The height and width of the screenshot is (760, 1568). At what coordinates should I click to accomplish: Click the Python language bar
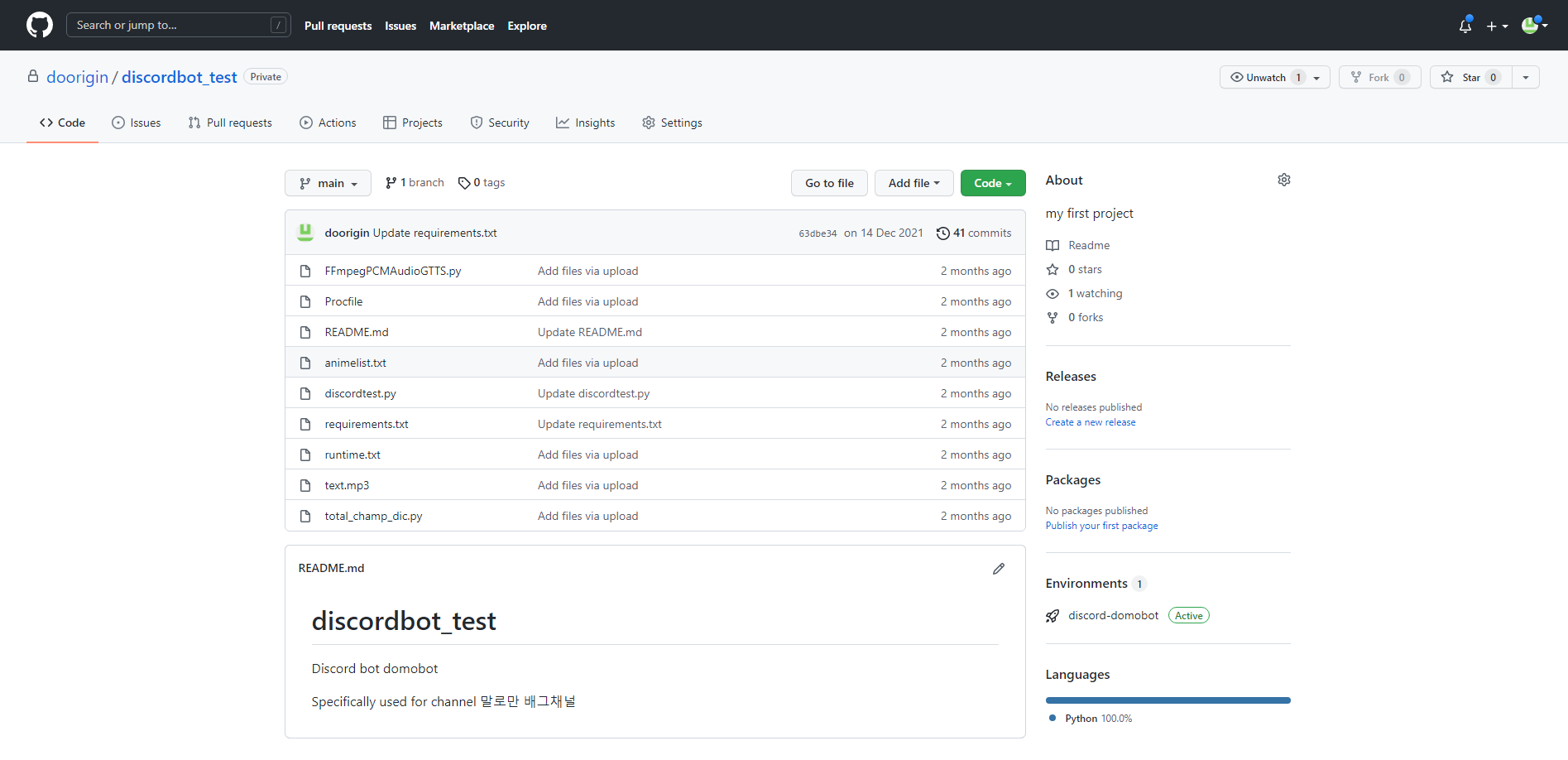point(1168,700)
